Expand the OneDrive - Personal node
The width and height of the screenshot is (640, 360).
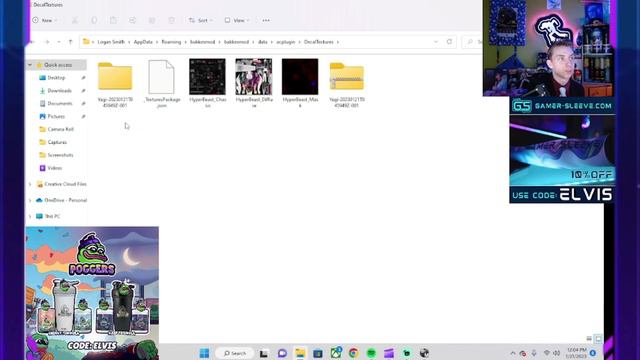30,200
